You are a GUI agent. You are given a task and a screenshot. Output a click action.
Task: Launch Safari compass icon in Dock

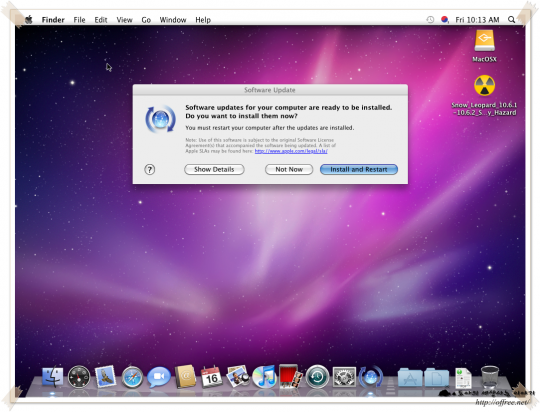click(132, 377)
